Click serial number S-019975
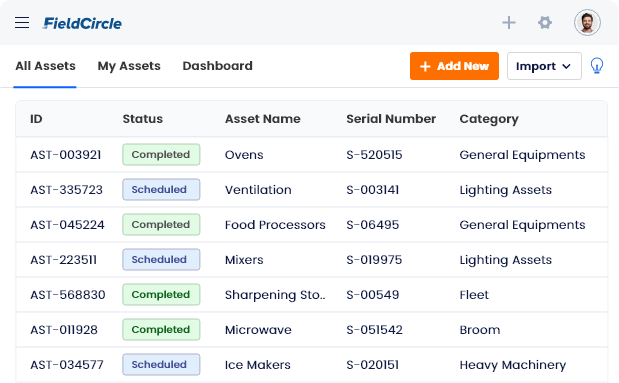This screenshot has width=619, height=383. coord(374,260)
